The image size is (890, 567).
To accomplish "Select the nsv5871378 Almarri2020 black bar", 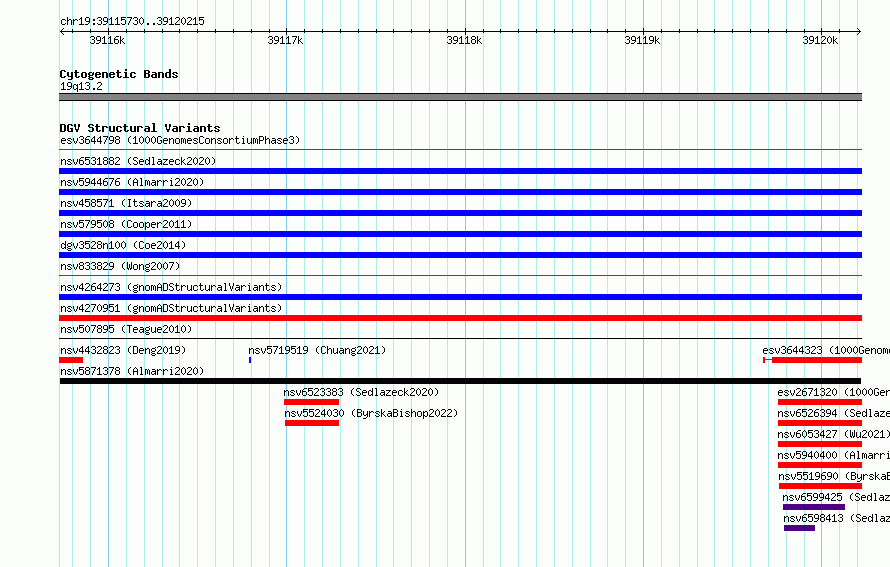I will click(460, 381).
